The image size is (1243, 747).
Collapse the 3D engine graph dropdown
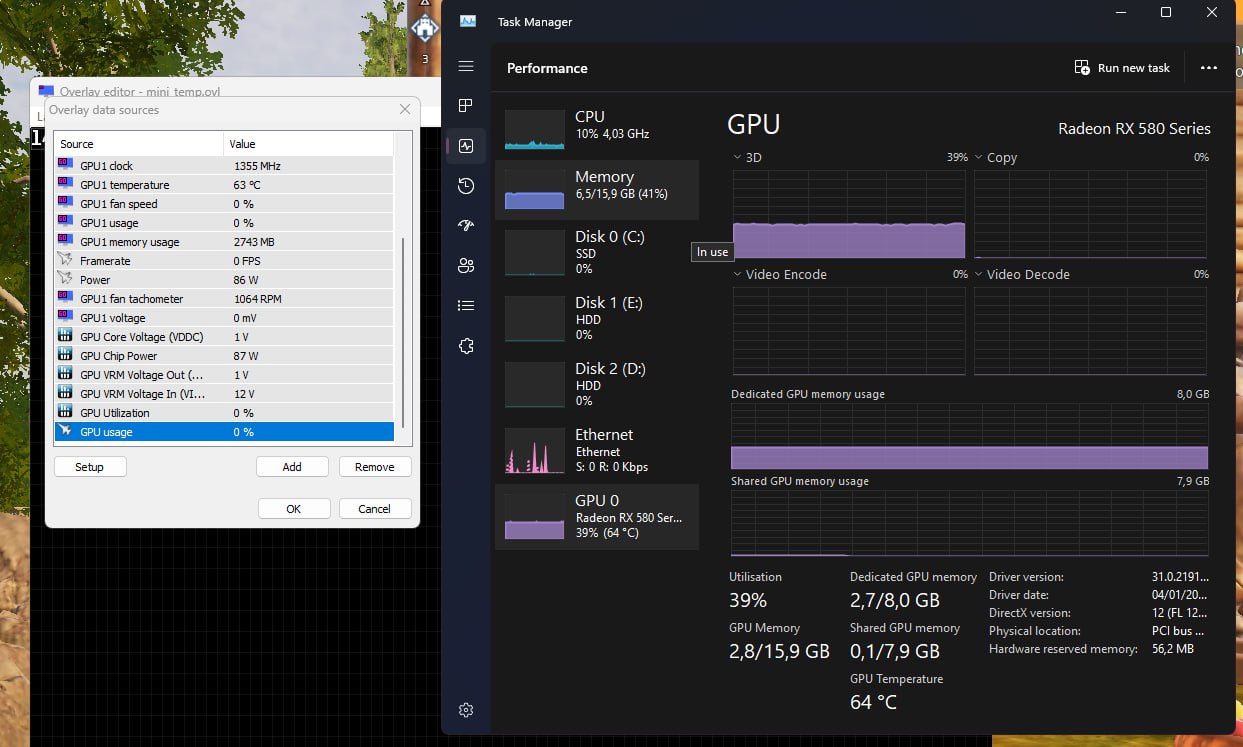pos(736,157)
